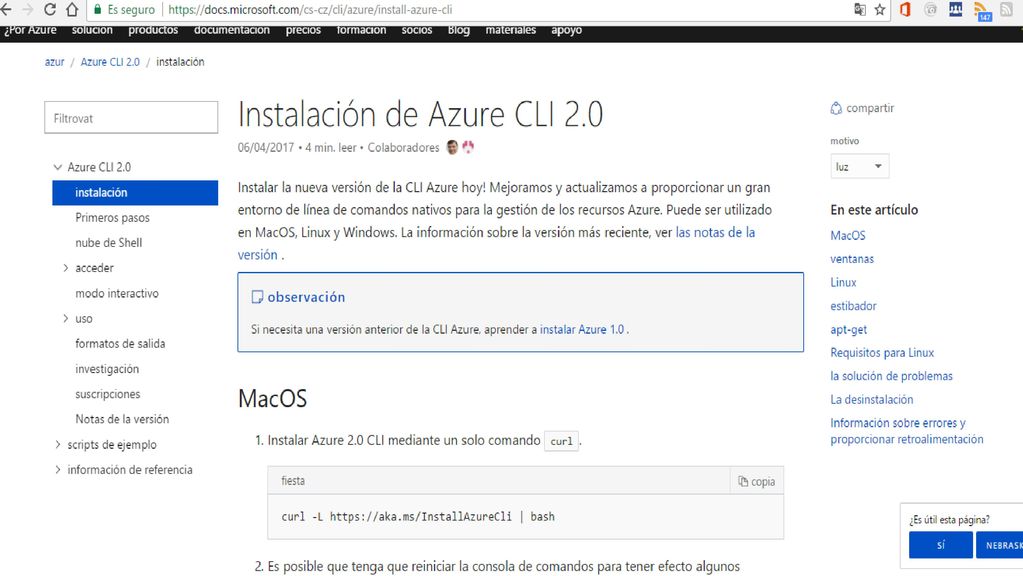The width and height of the screenshot is (1023, 576).
Task: Click Sí feedback button
Action: (x=940, y=545)
